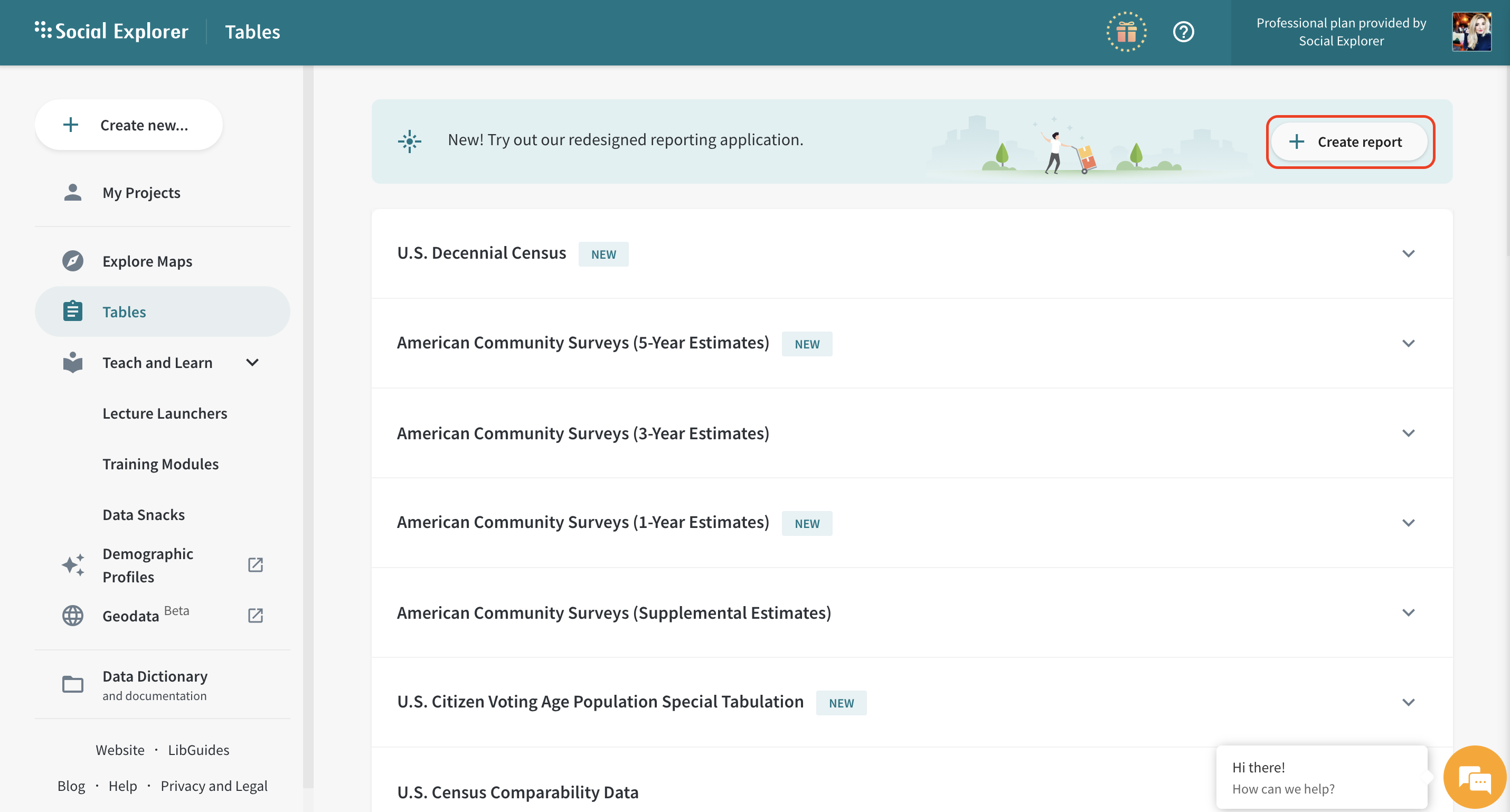Select Training Modules in sidebar

(161, 464)
